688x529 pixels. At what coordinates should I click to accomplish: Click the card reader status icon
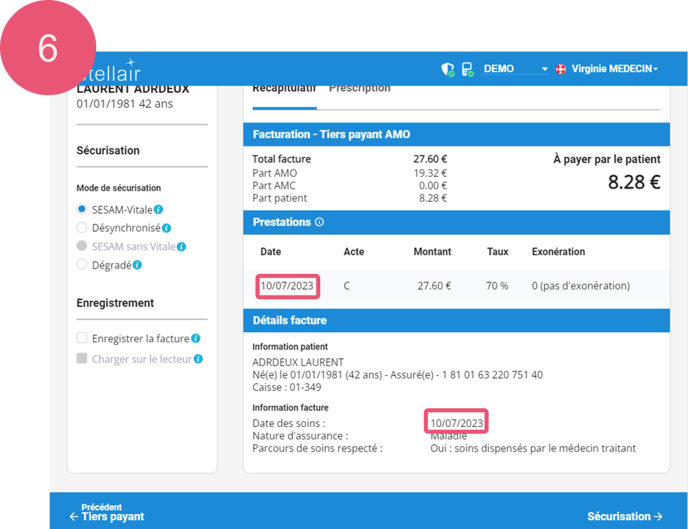point(467,69)
